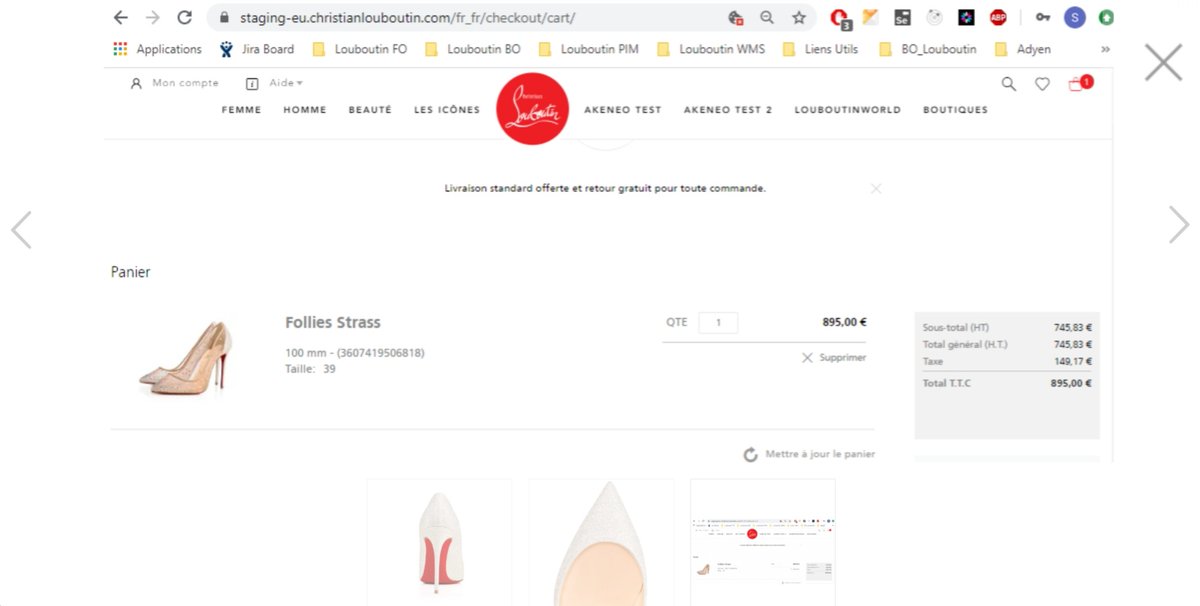This screenshot has width=1200, height=606.
Task: Open the Adyen bookmark folder
Action: pos(1023,49)
